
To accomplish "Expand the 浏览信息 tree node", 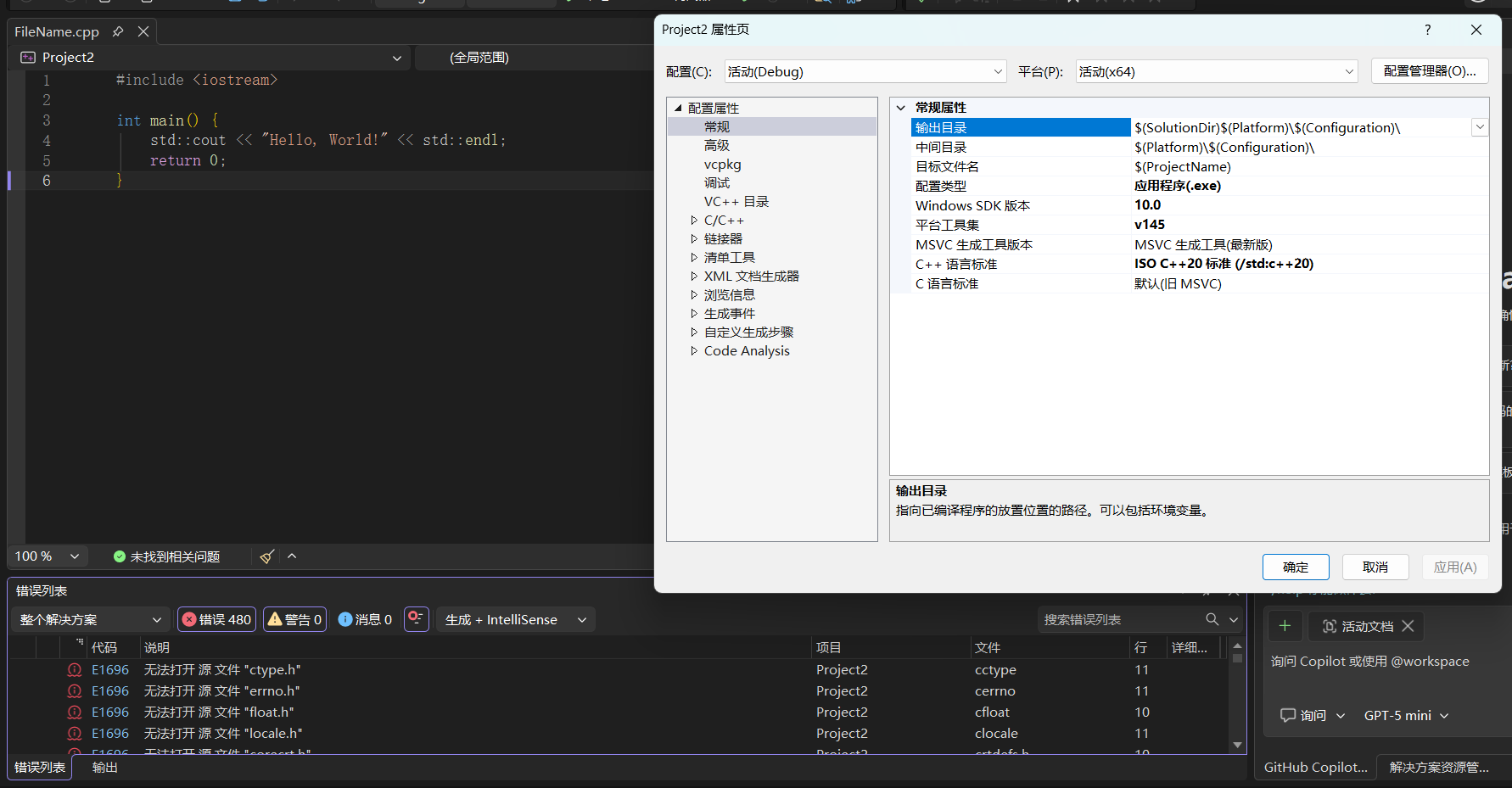I will coord(694,295).
